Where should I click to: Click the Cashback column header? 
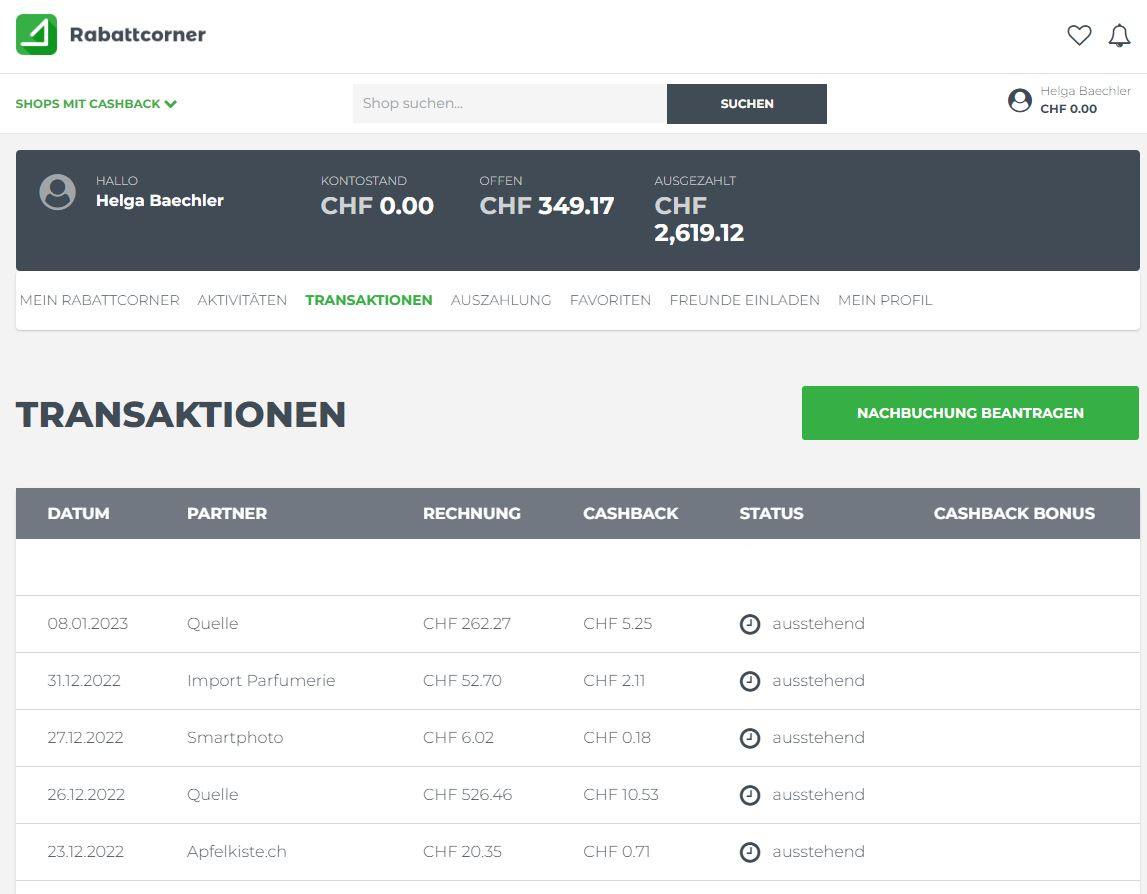pos(631,514)
